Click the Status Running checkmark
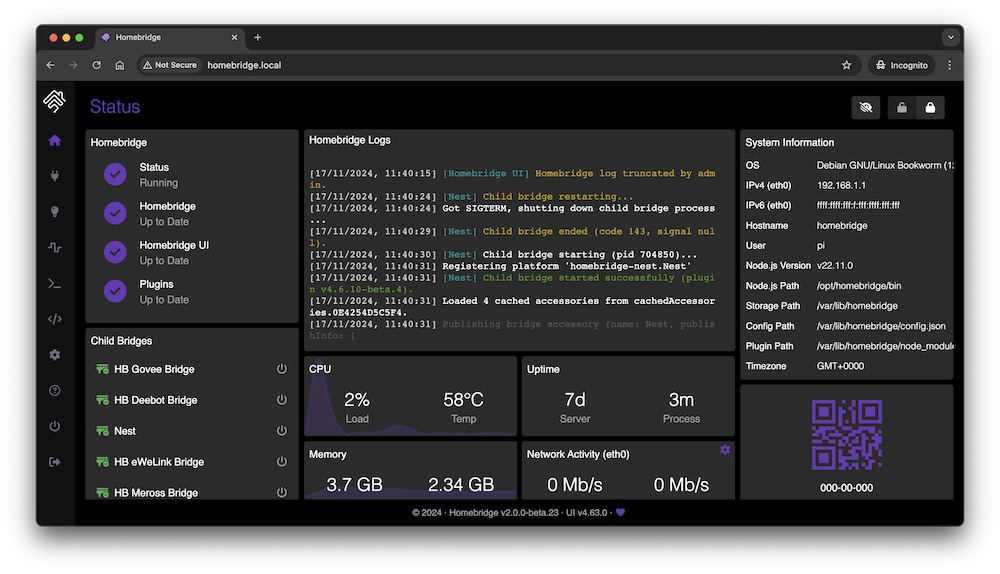The image size is (1000, 574). tap(115, 174)
